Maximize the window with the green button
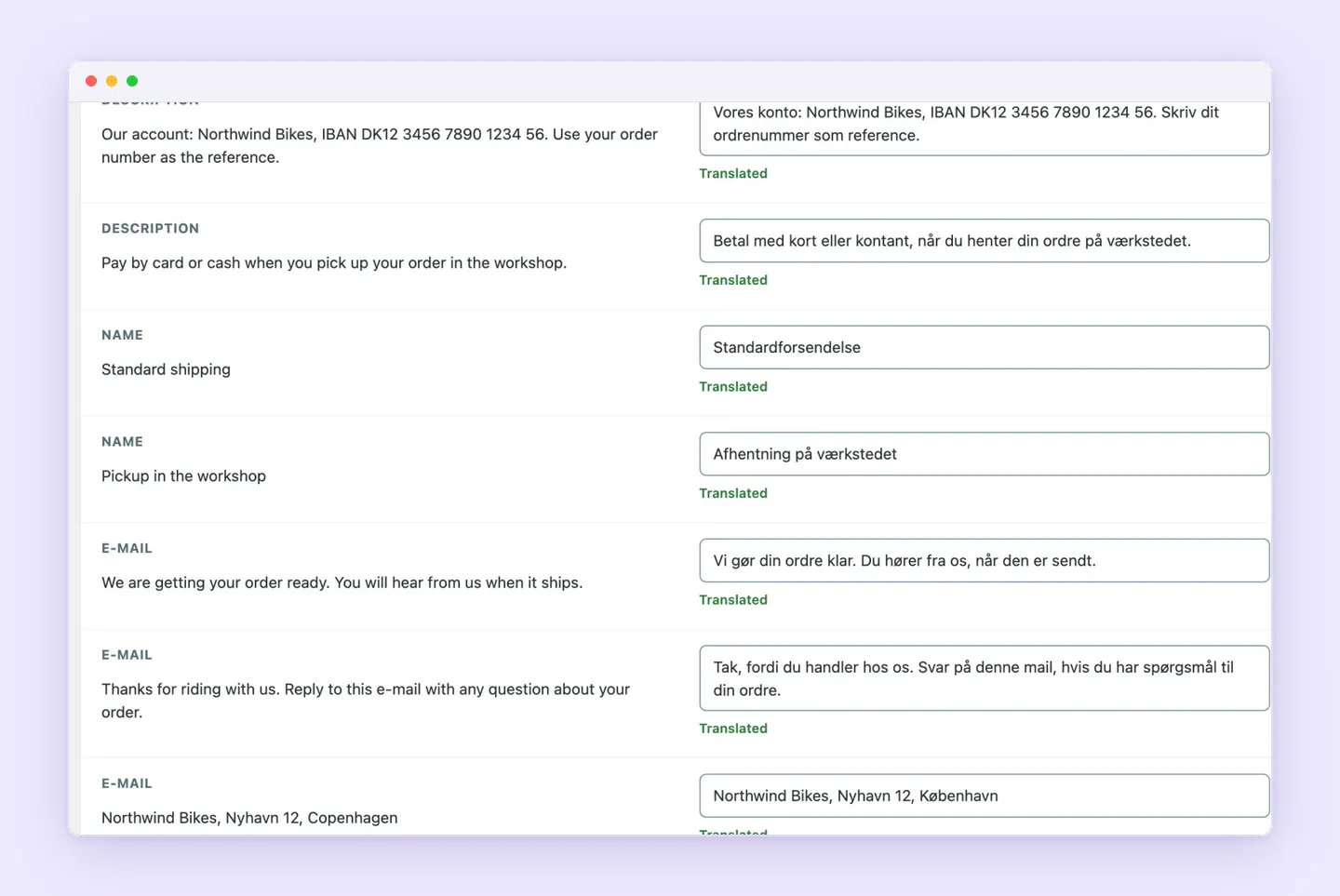 click(x=132, y=81)
